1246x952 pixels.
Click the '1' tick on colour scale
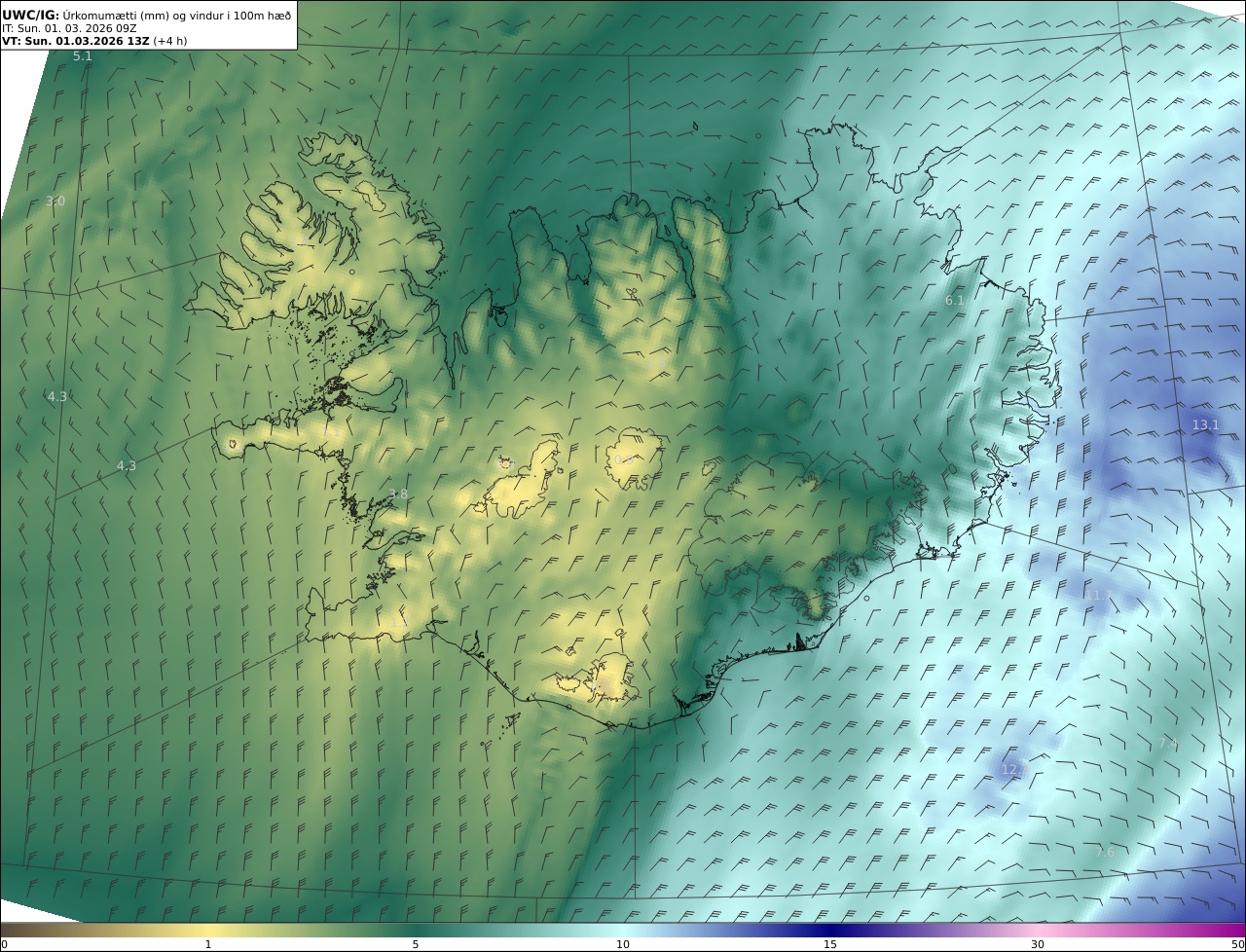[x=208, y=945]
